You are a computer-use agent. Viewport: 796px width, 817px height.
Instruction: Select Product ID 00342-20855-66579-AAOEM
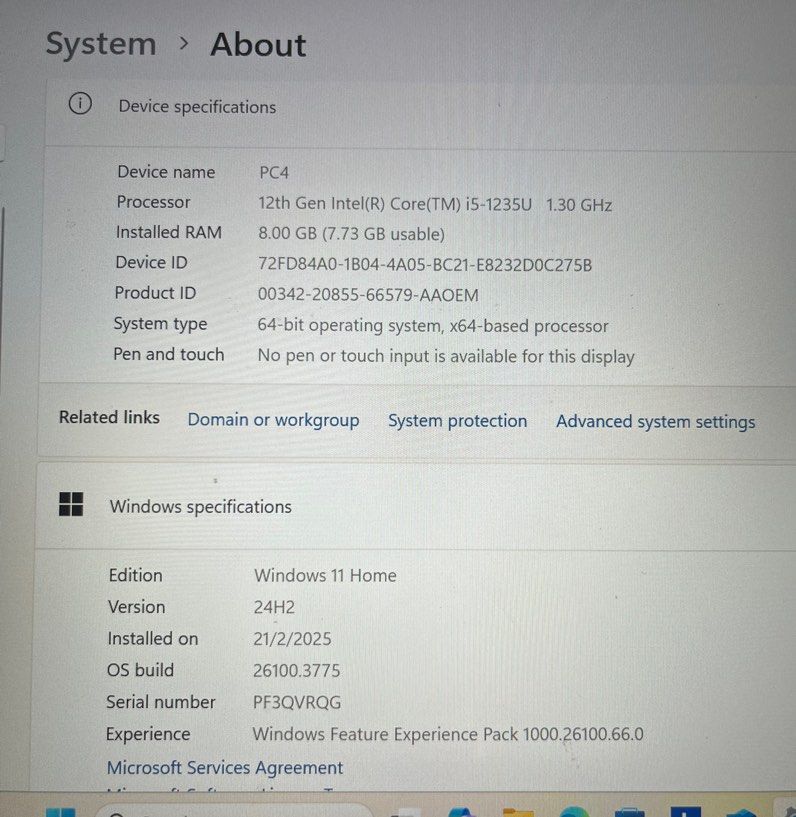368,295
